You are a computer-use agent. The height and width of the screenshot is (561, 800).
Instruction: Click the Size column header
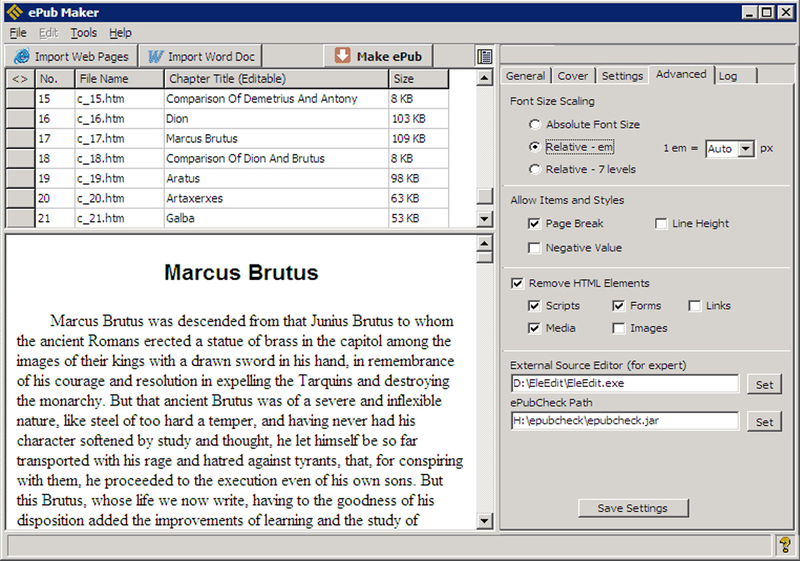click(x=419, y=79)
